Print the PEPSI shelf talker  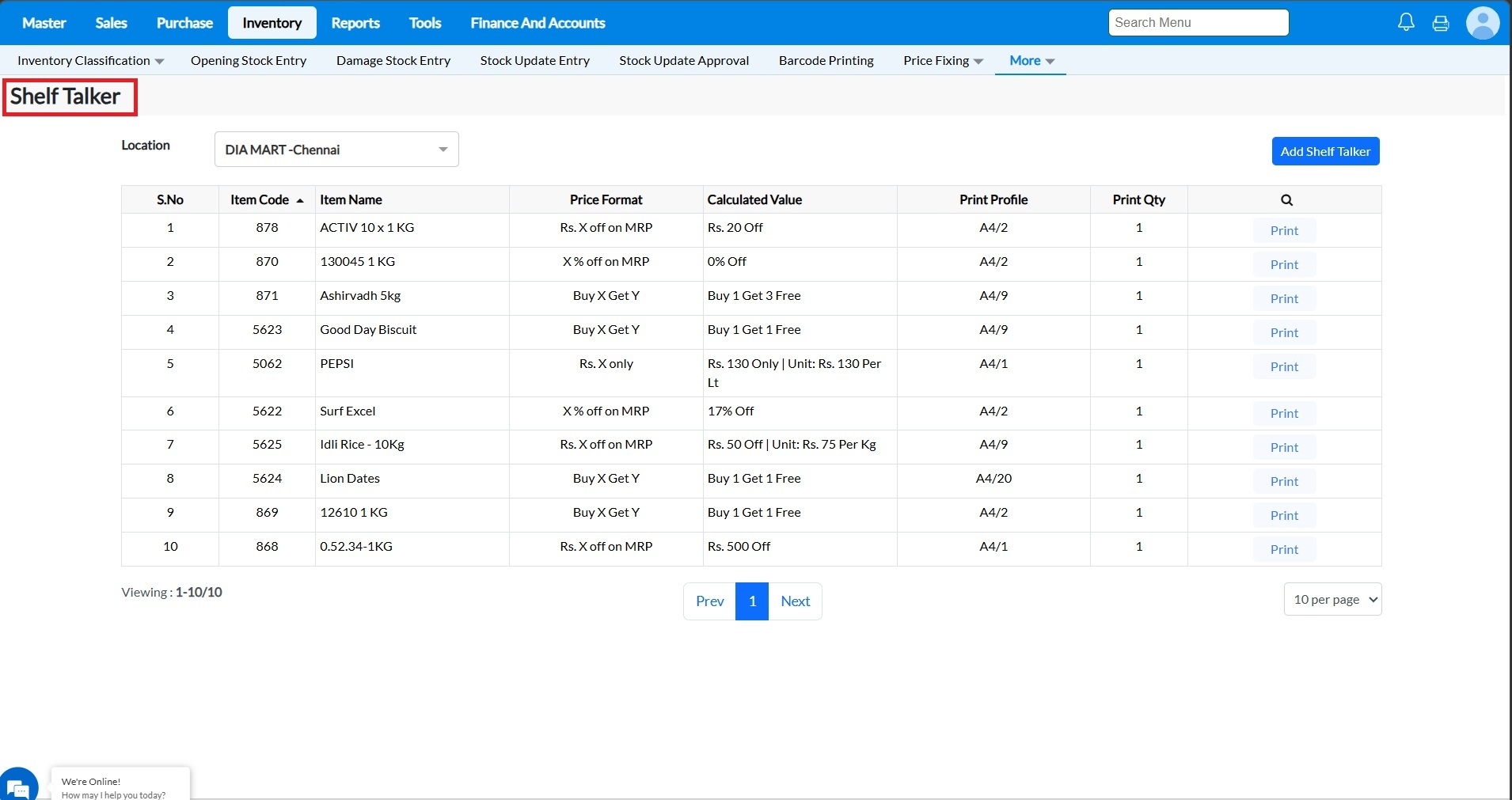point(1284,367)
